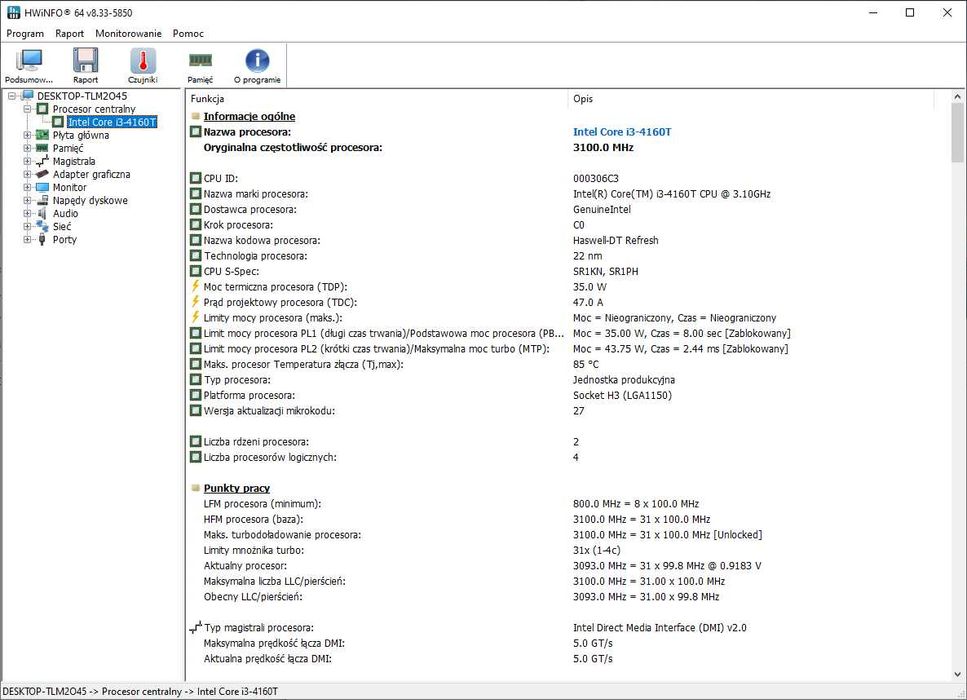Select the Socket H3 (LGA1150) value
Viewport: 967px width, 700px height.
(622, 395)
